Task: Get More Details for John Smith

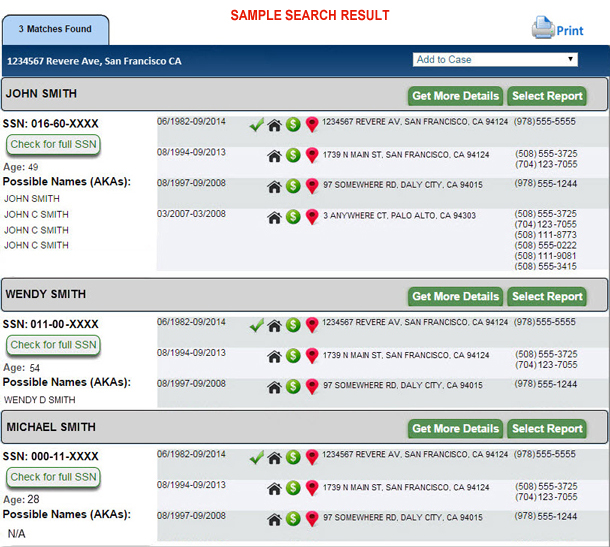Action: pos(455,96)
